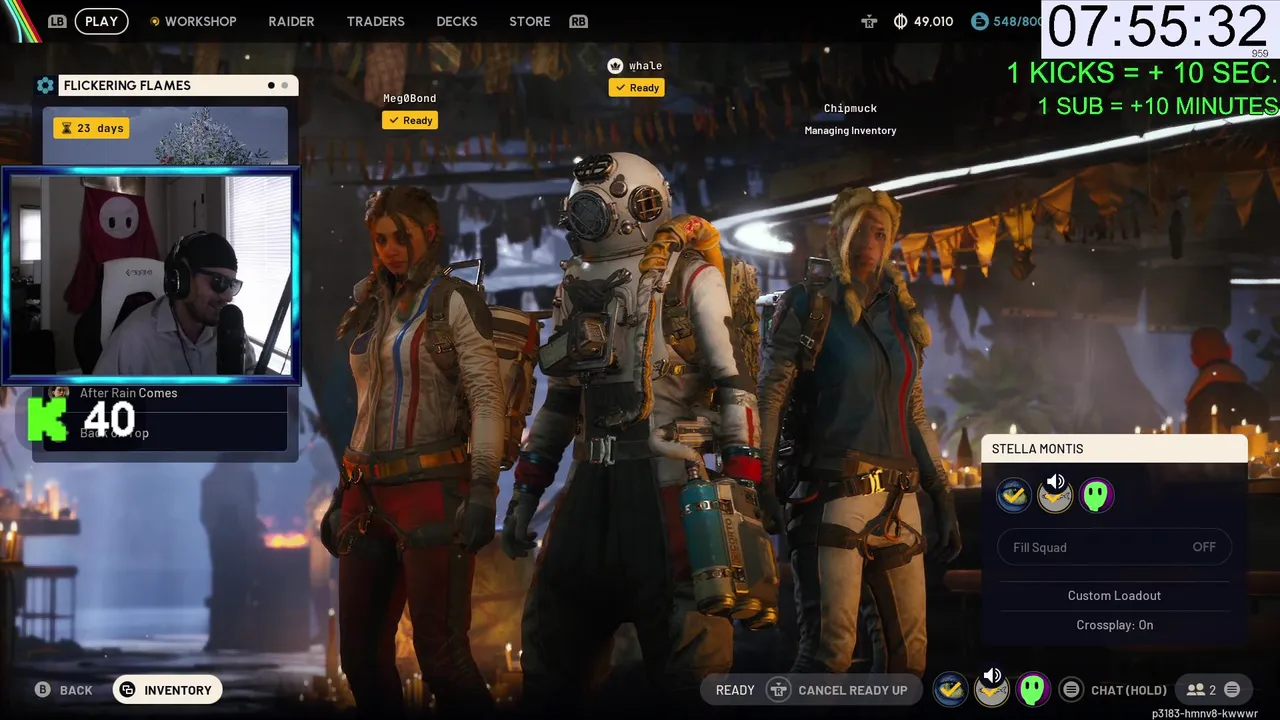Select the STORE tab
Viewport: 1280px width, 720px height.
tap(530, 21)
